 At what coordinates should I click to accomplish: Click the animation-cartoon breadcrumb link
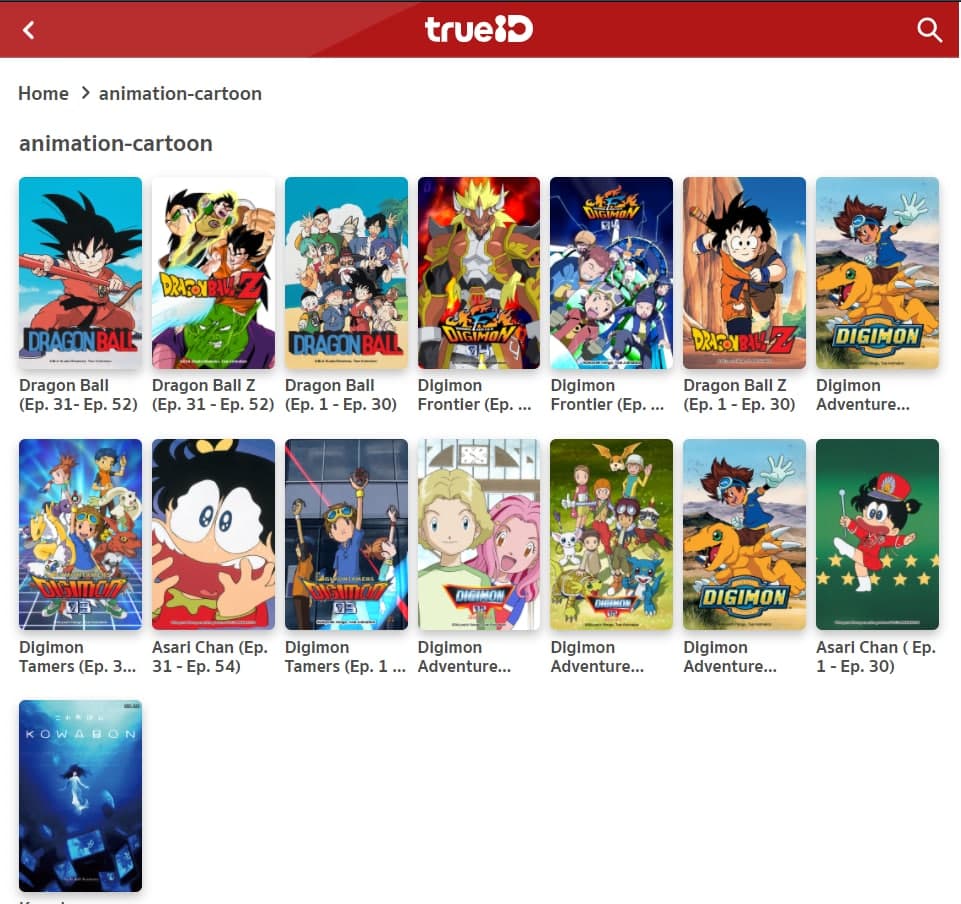coord(180,93)
